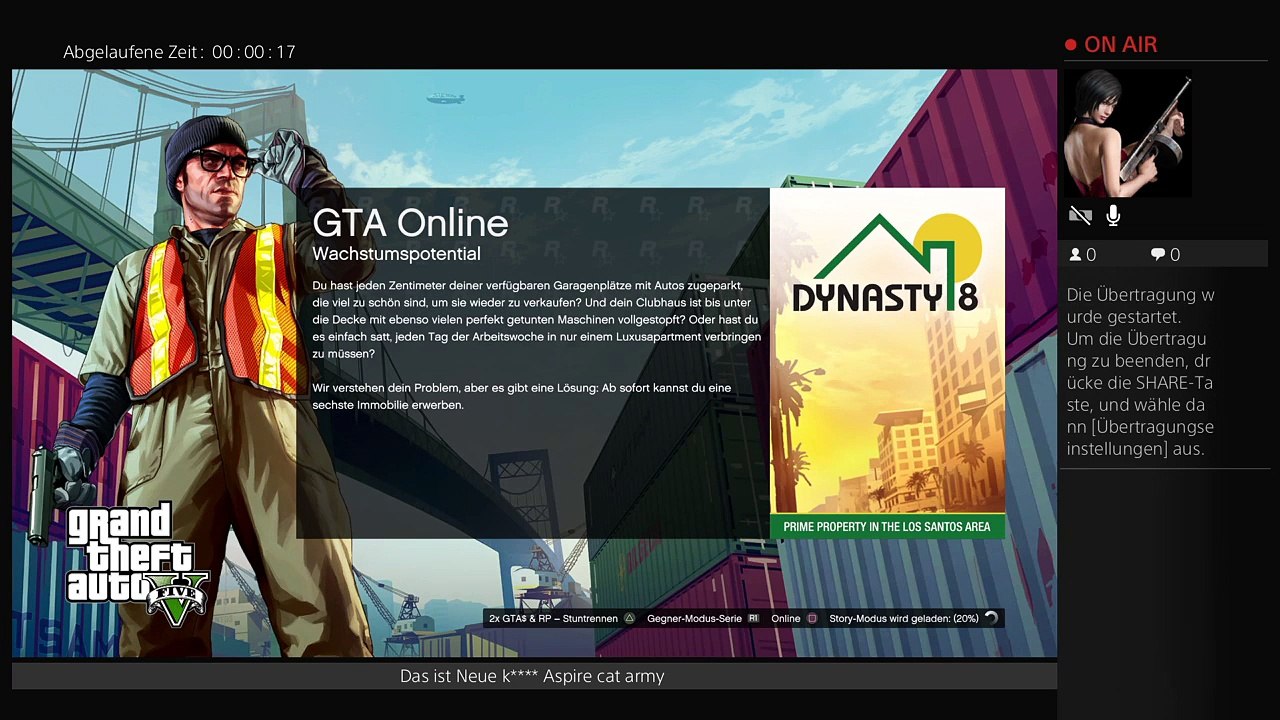Click the viewer count number 0
This screenshot has height=720, width=1280.
(x=1091, y=255)
